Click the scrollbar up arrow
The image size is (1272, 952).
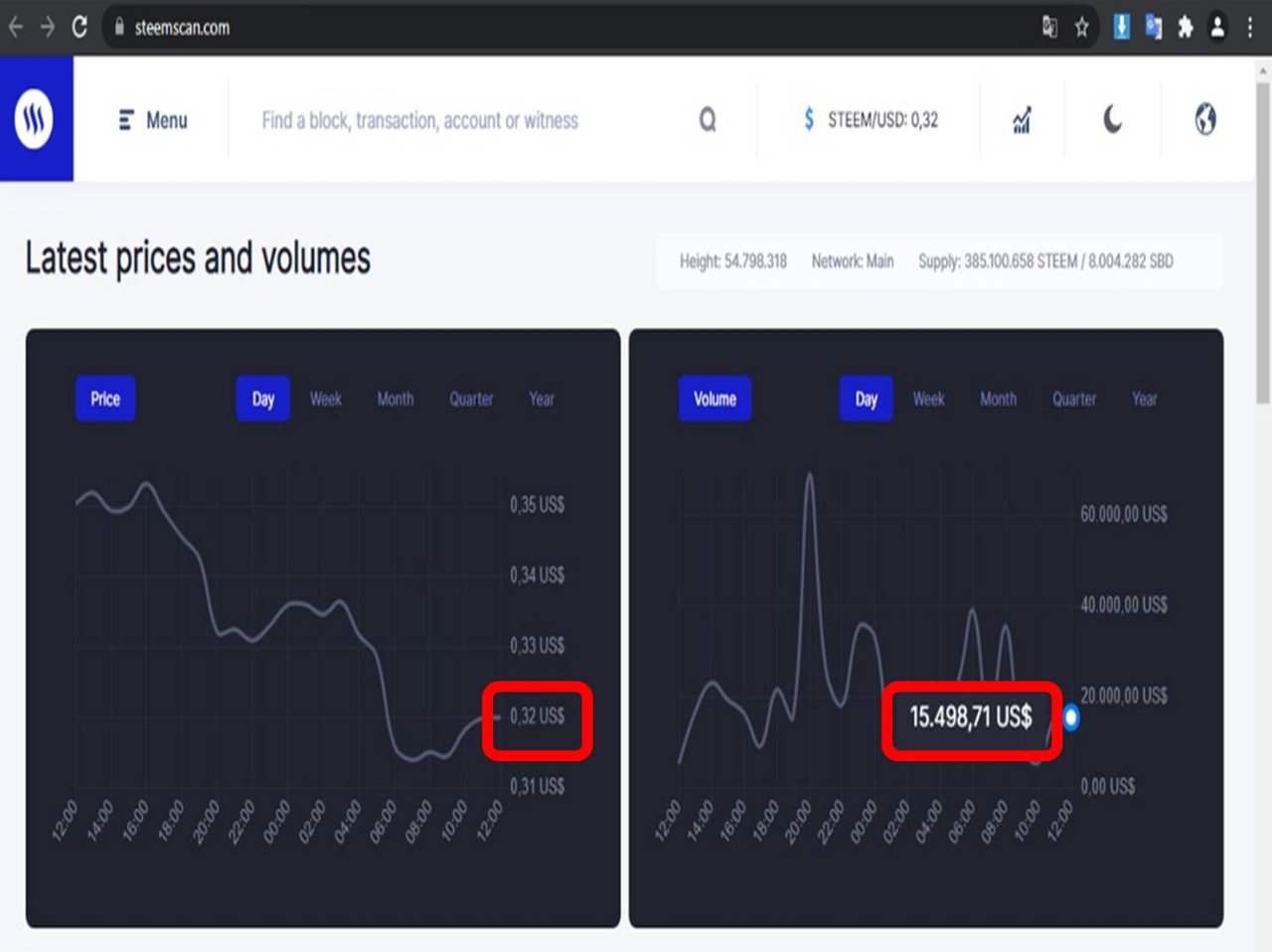[x=1263, y=70]
